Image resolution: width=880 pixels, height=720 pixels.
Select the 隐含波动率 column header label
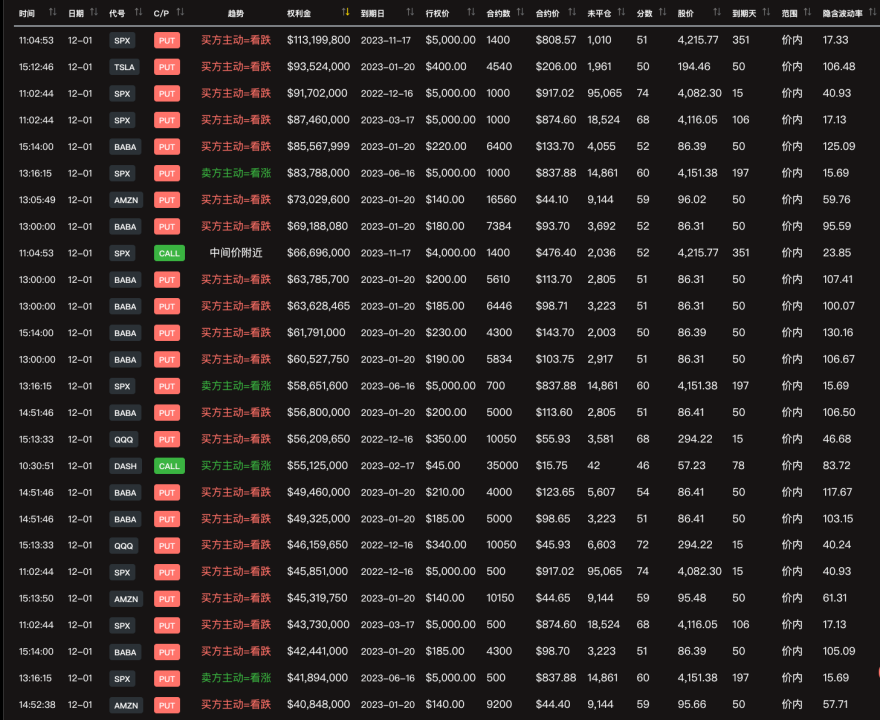point(842,13)
